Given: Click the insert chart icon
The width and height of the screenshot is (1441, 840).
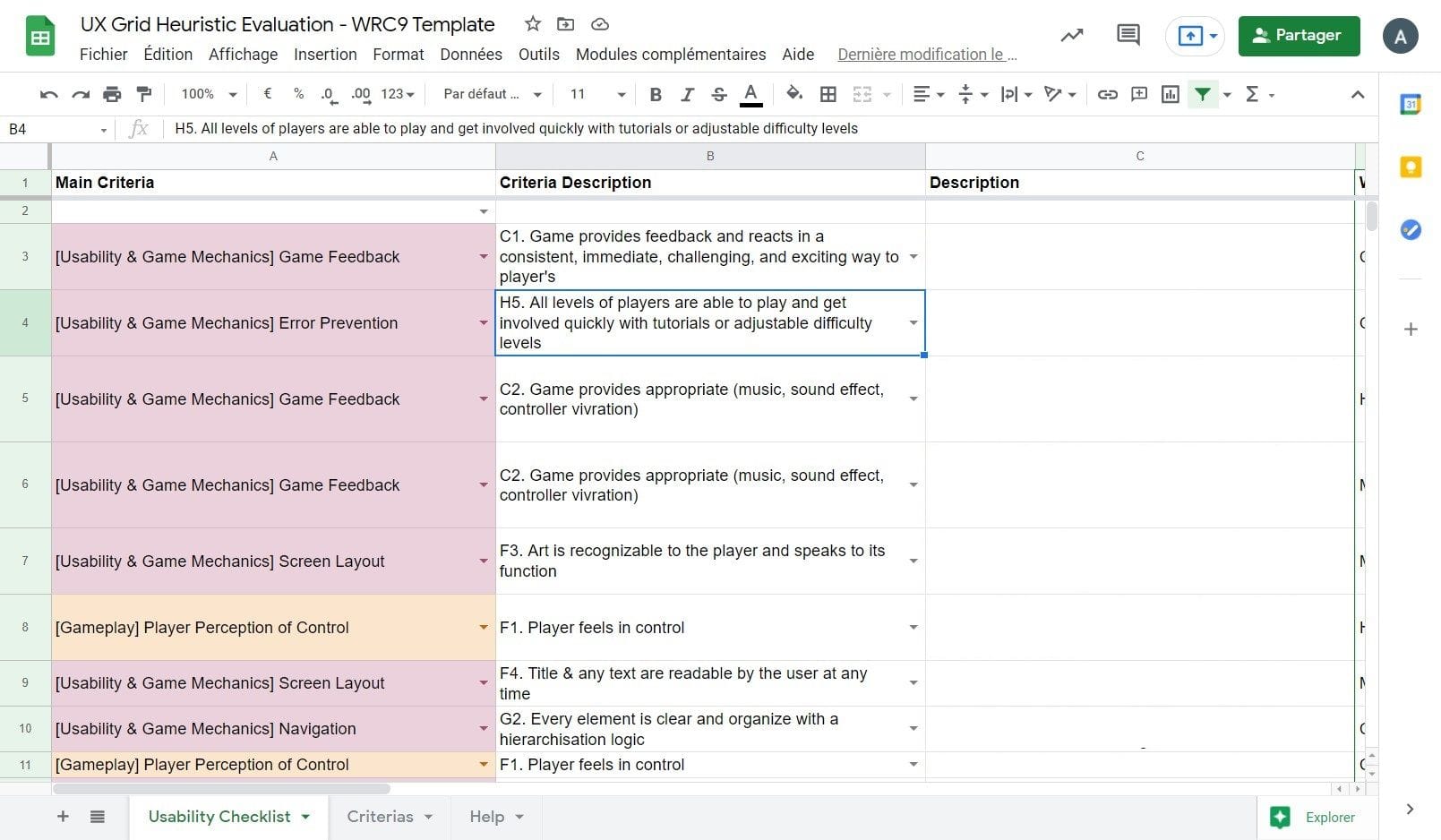Looking at the screenshot, I should 1170,94.
